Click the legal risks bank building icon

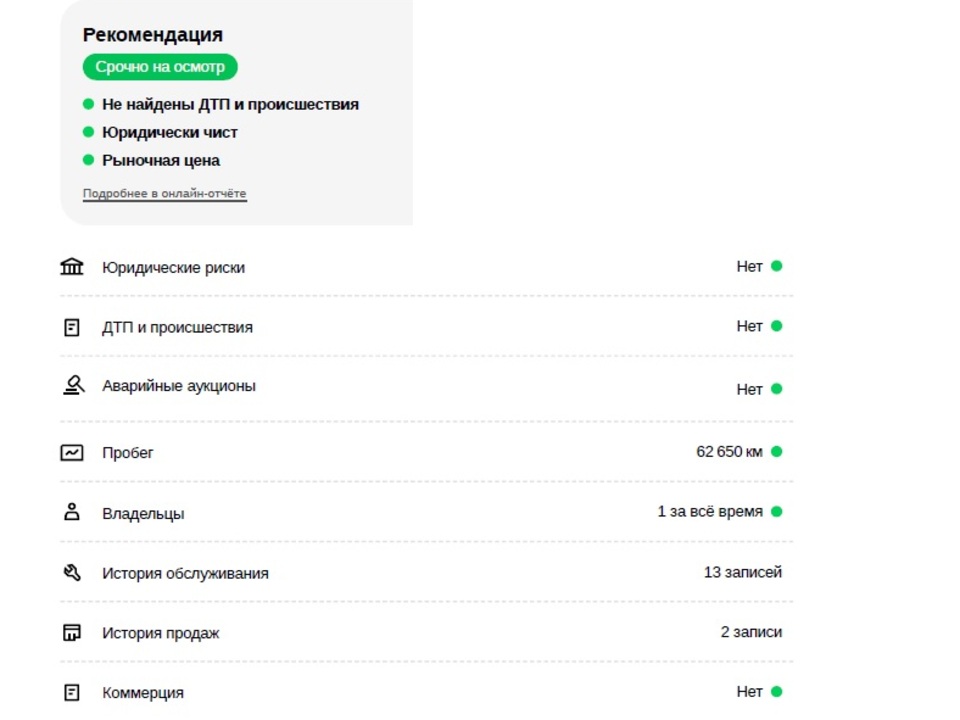tap(72, 266)
